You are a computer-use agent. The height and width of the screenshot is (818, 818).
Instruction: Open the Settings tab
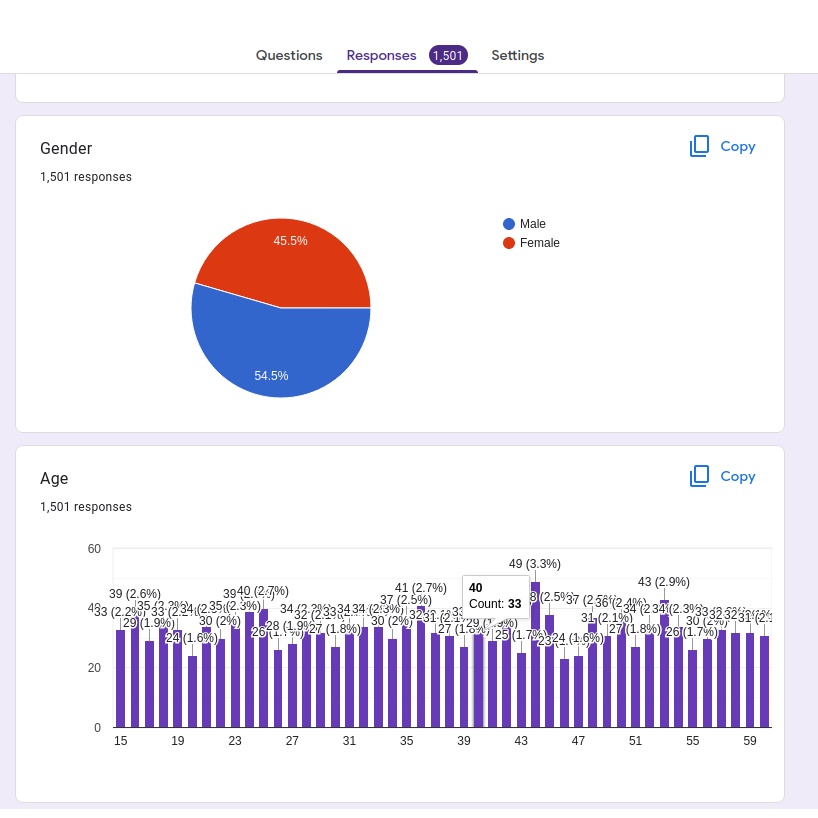[517, 55]
